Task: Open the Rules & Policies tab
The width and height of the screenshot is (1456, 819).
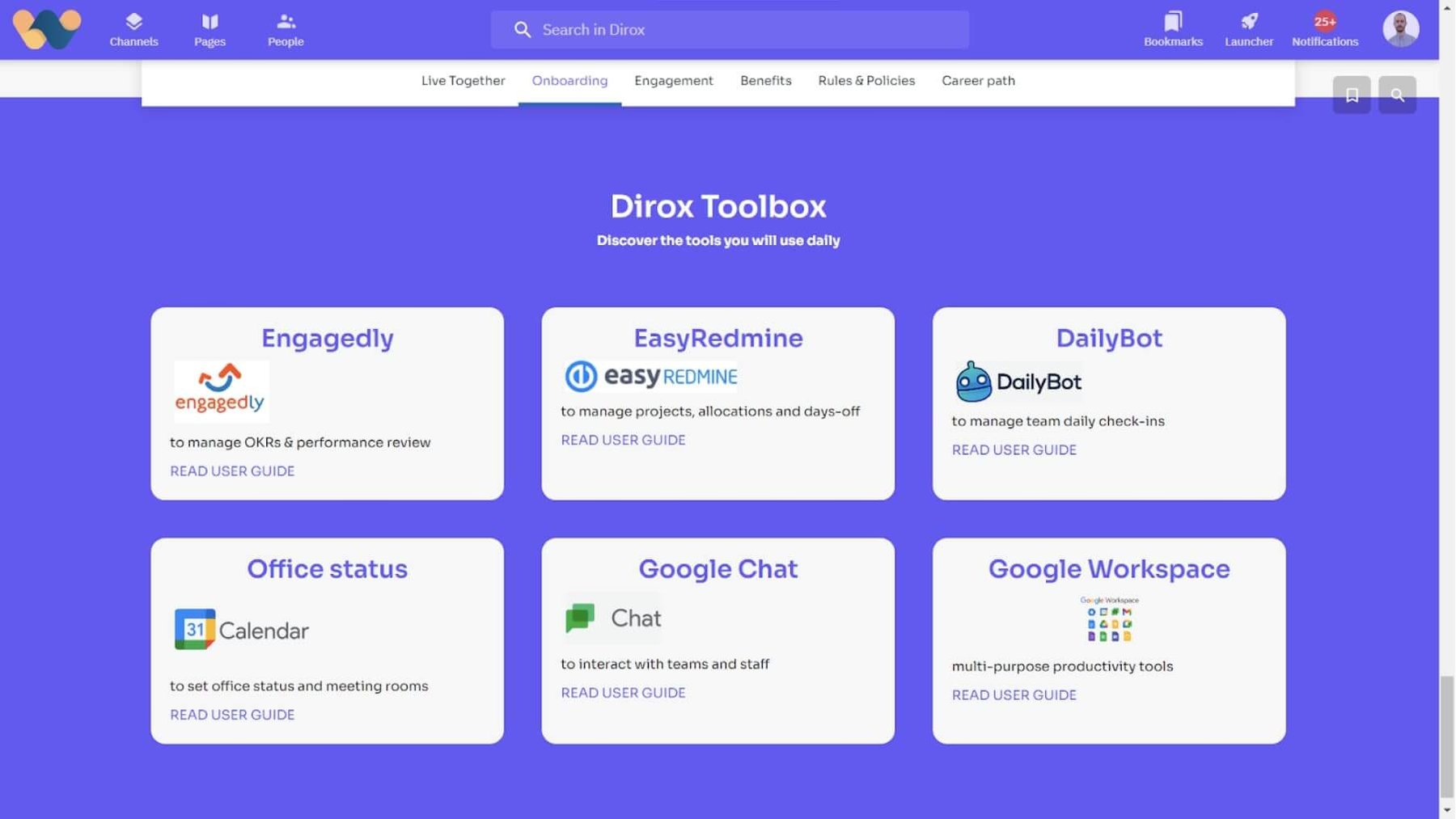Action: click(x=866, y=80)
